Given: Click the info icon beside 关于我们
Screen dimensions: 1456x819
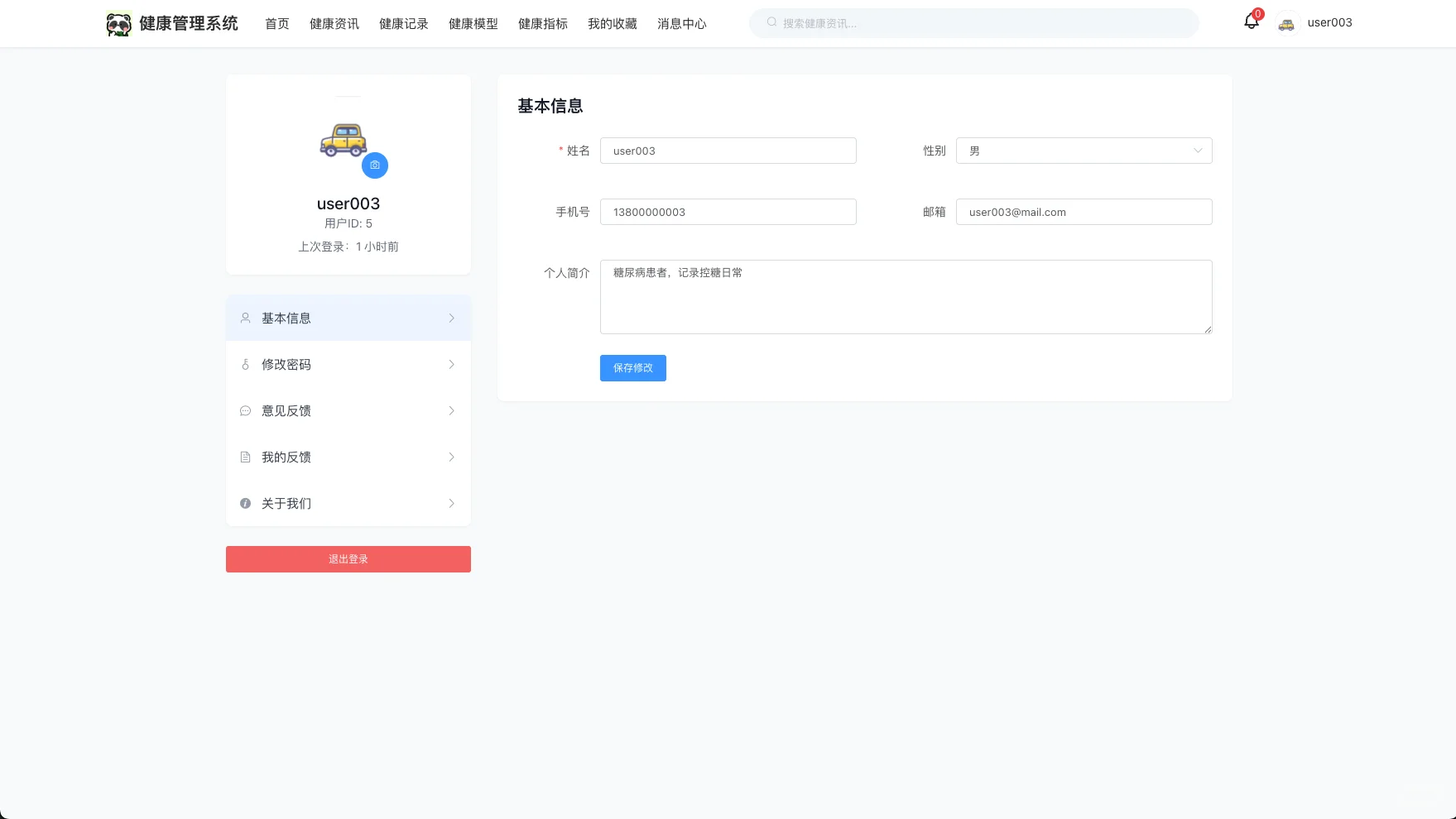Looking at the screenshot, I should click(x=244, y=503).
